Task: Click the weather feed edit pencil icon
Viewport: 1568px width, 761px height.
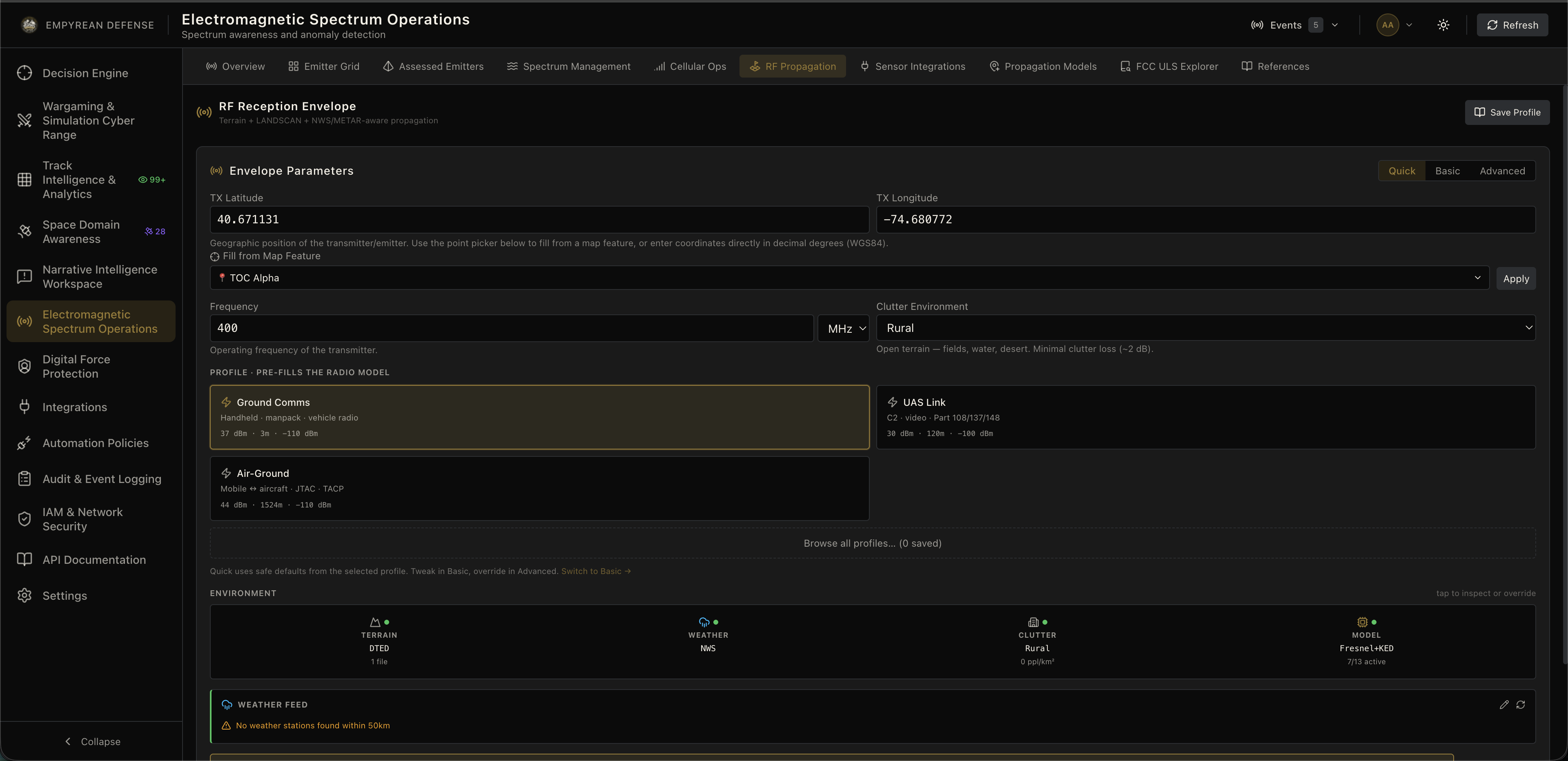Action: [x=1504, y=704]
